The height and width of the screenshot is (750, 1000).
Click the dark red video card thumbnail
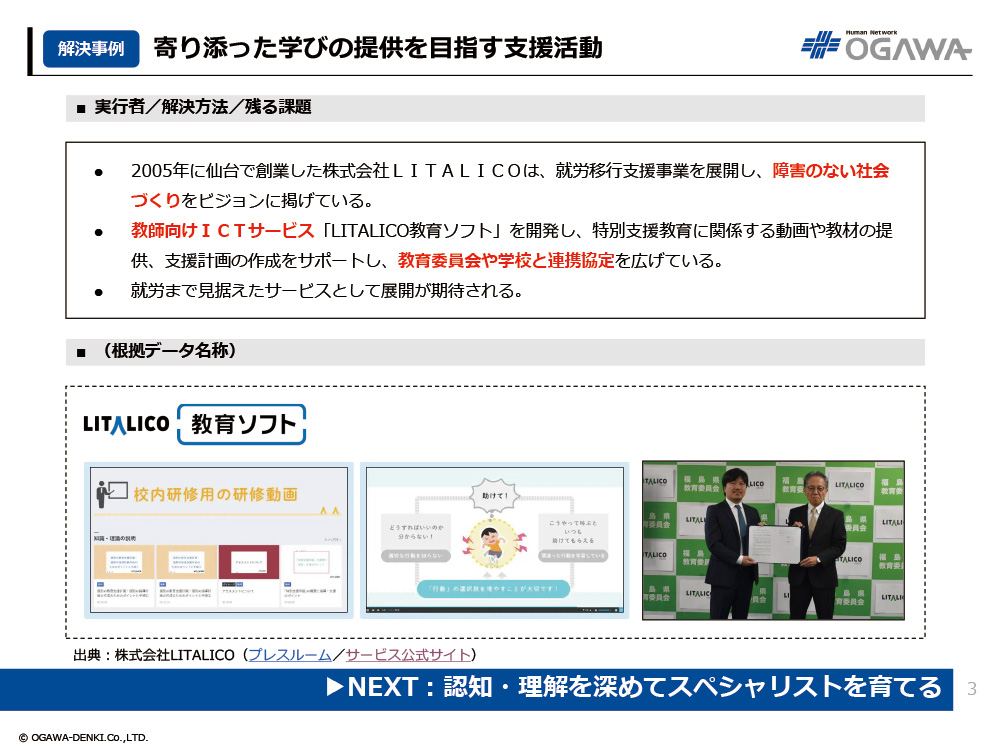(x=248, y=561)
